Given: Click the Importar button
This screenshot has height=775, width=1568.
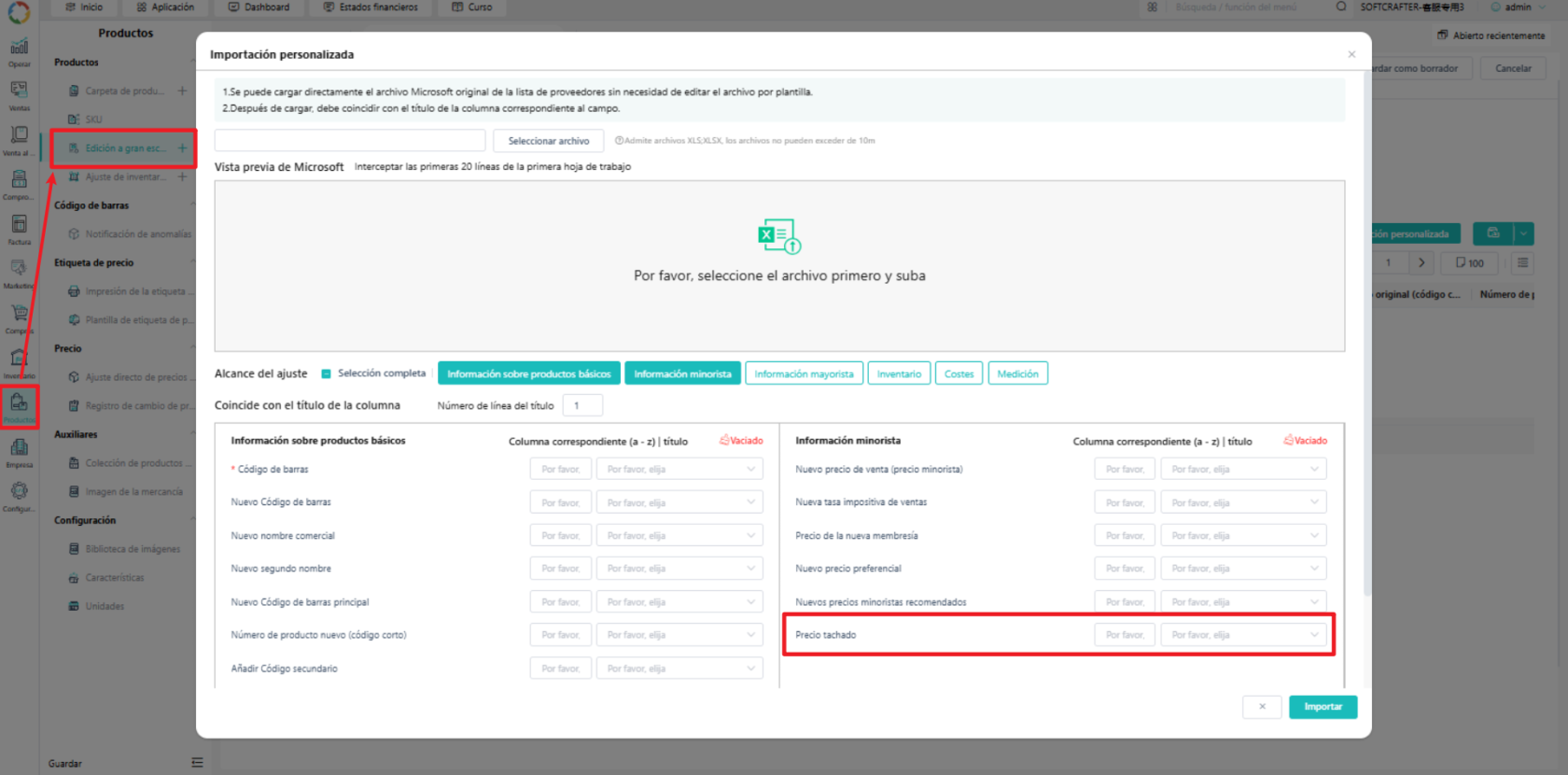Looking at the screenshot, I should pos(1323,707).
